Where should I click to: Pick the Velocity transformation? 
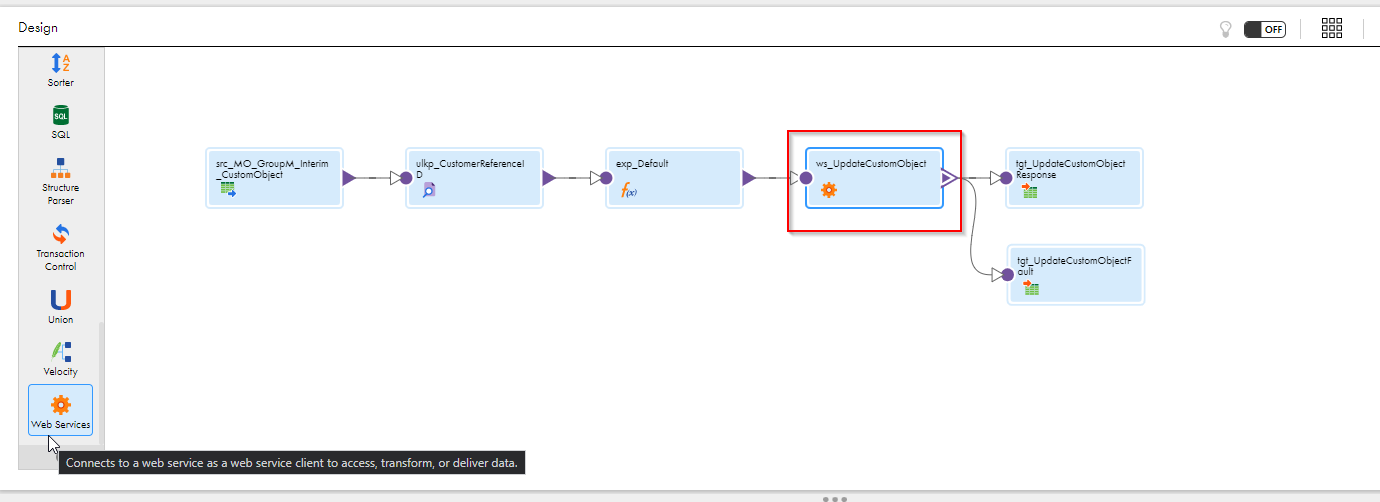(x=60, y=358)
